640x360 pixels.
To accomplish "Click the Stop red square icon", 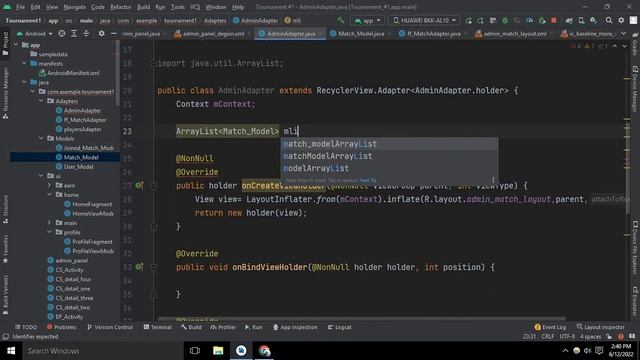I will [554, 20].
